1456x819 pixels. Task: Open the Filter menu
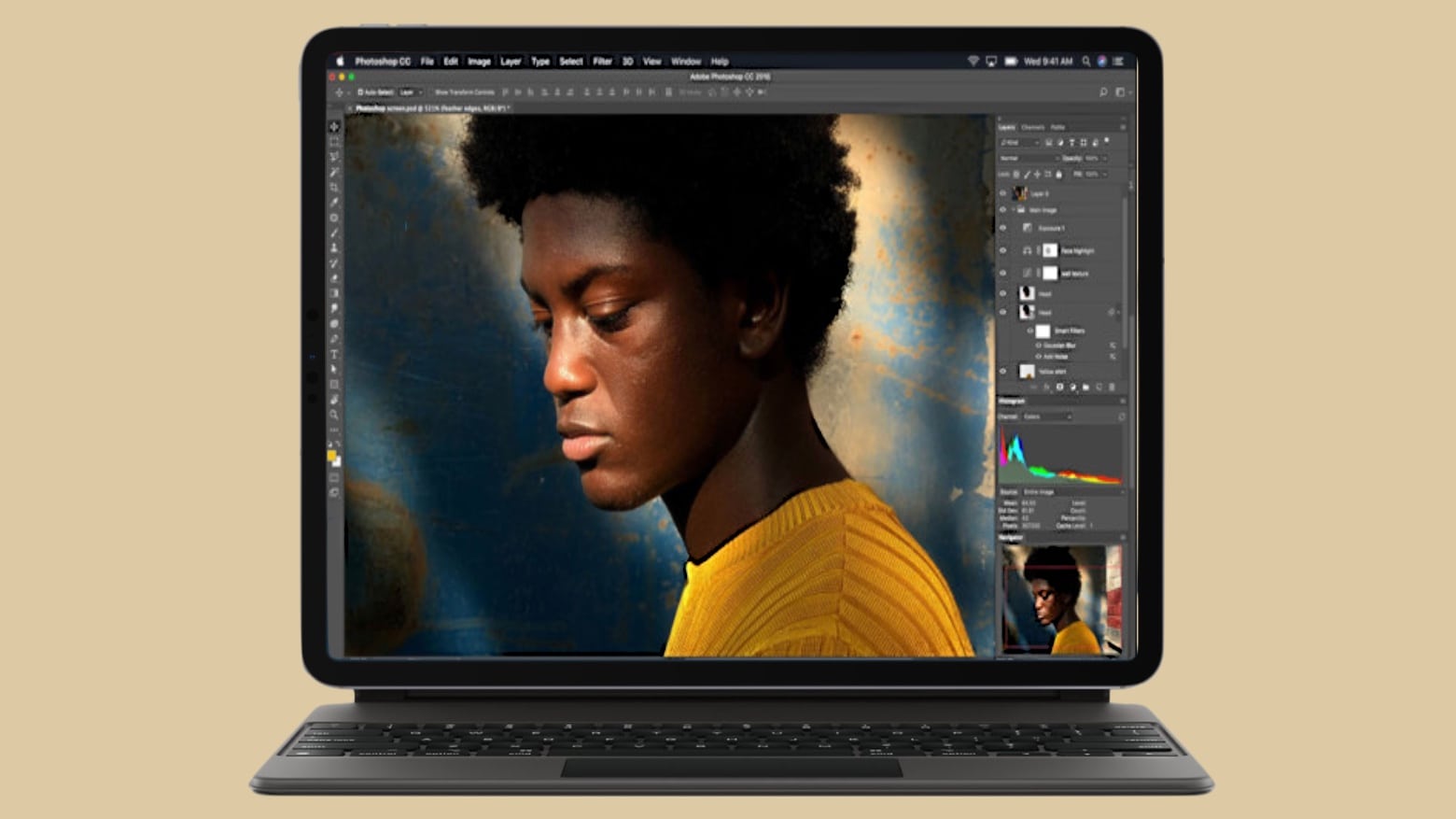602,62
